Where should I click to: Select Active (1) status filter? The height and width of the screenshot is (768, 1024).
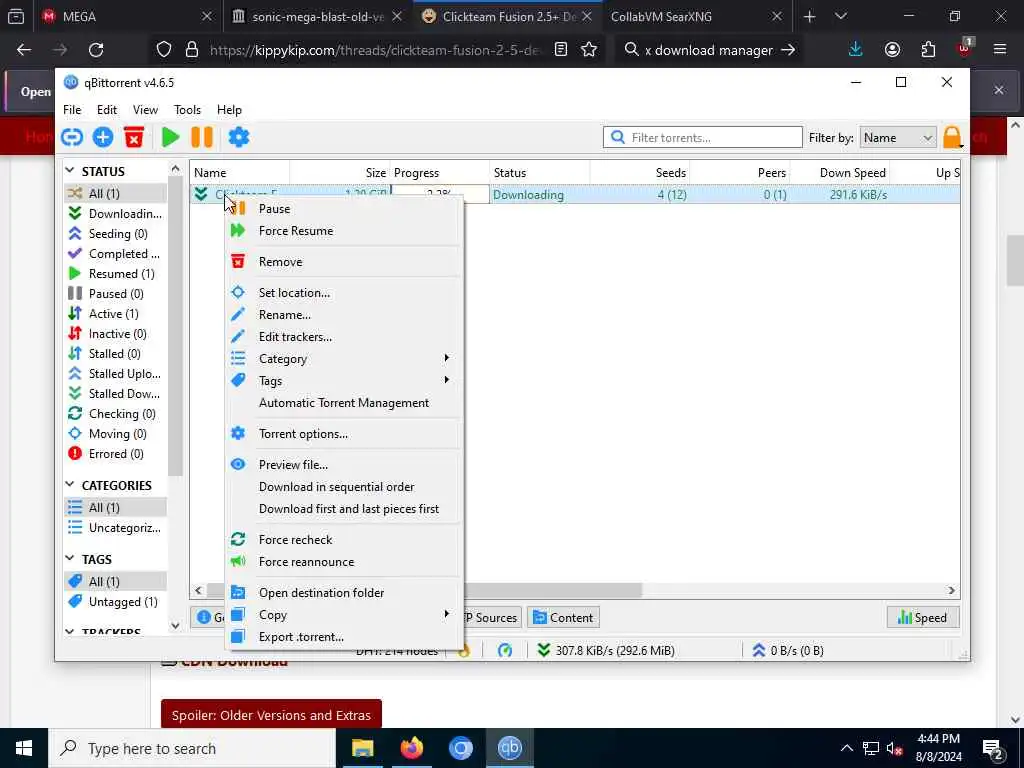coord(116,314)
